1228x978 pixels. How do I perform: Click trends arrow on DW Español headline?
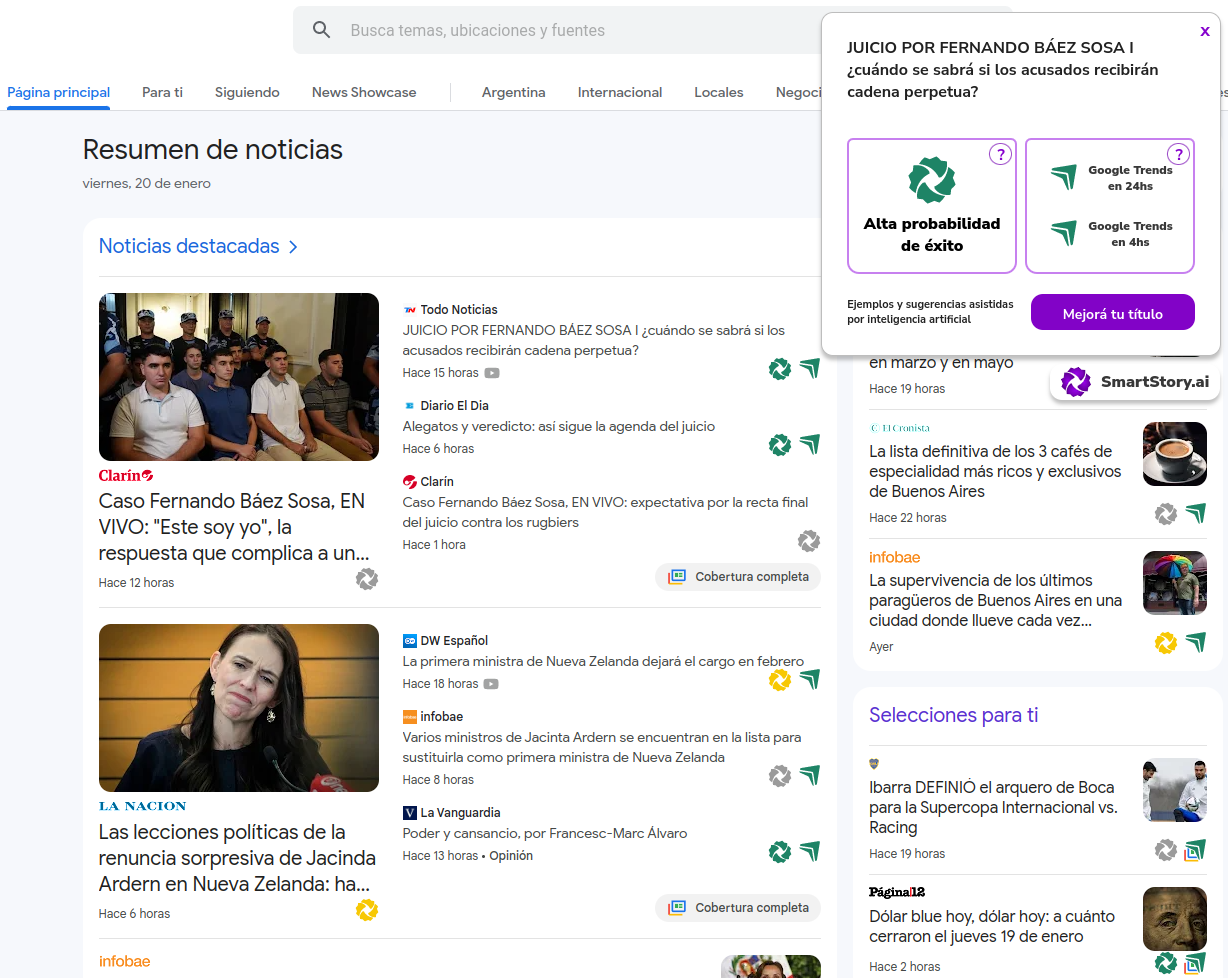(x=810, y=680)
